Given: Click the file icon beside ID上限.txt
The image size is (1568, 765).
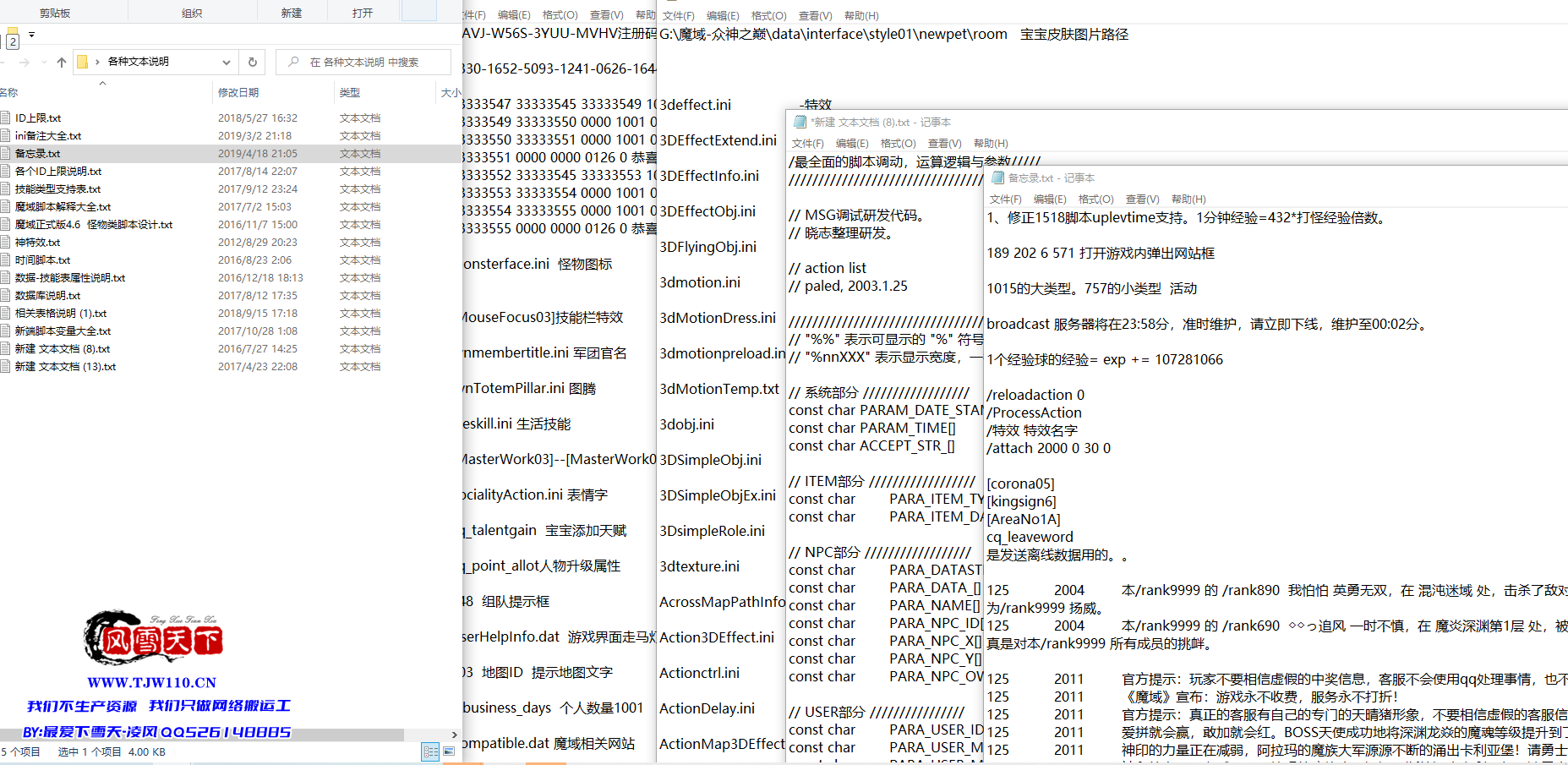Looking at the screenshot, I should (6, 118).
